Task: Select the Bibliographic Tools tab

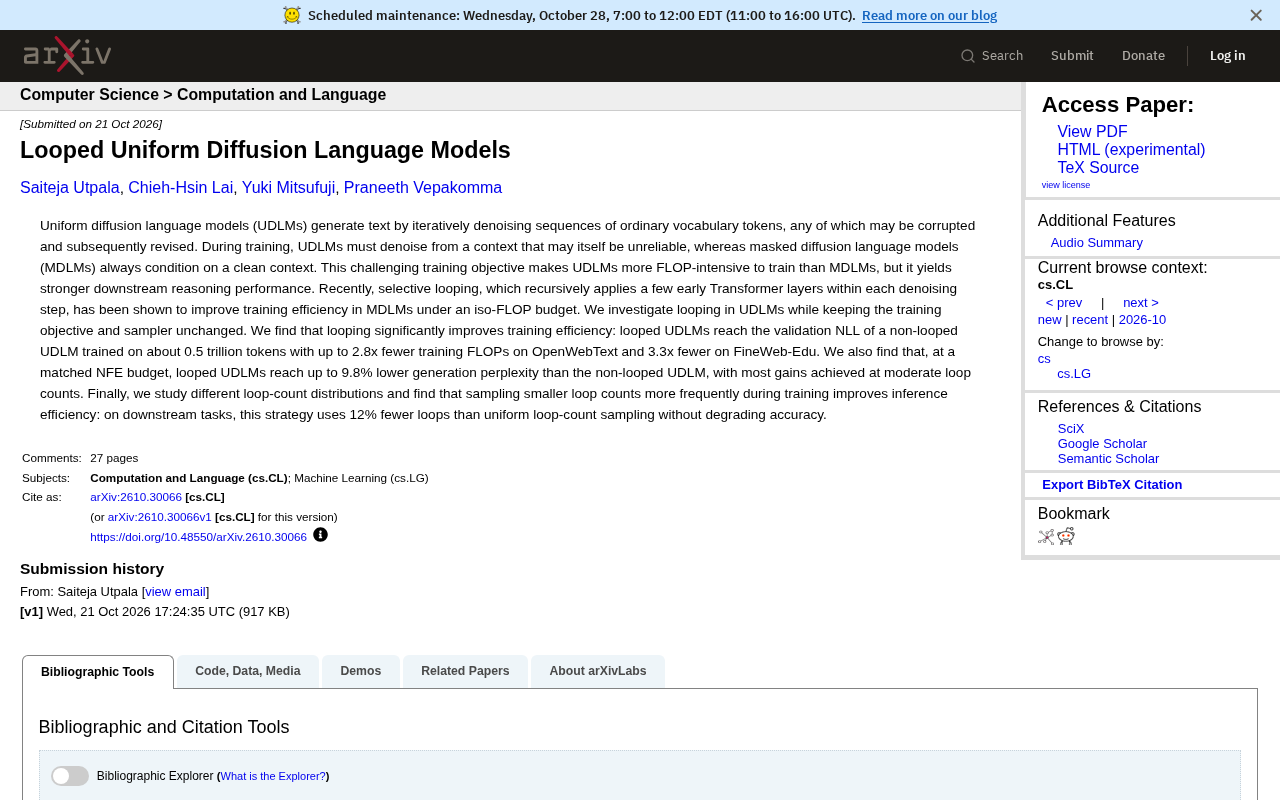Action: pos(98,672)
